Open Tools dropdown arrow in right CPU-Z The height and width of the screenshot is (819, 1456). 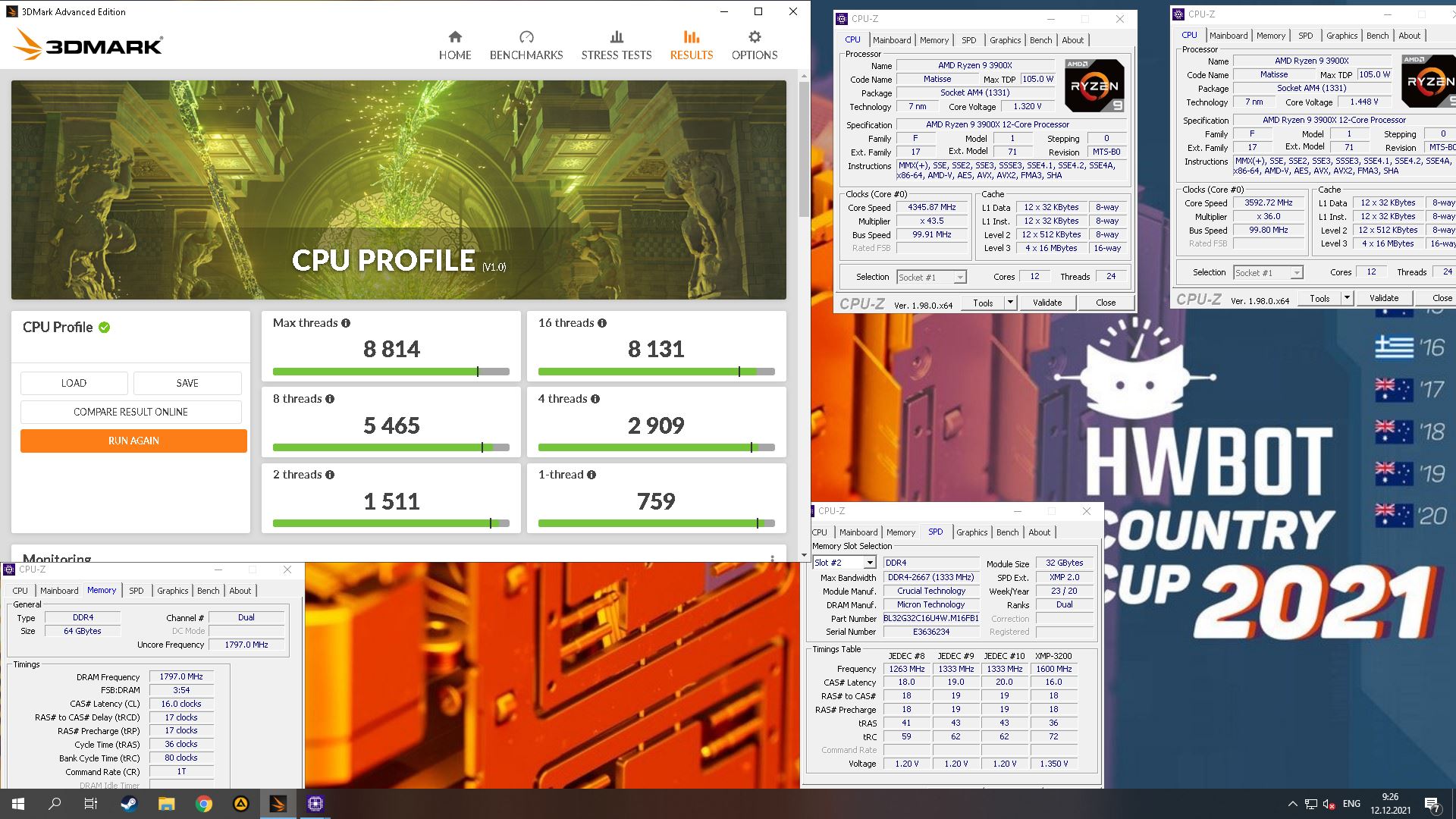click(1347, 298)
